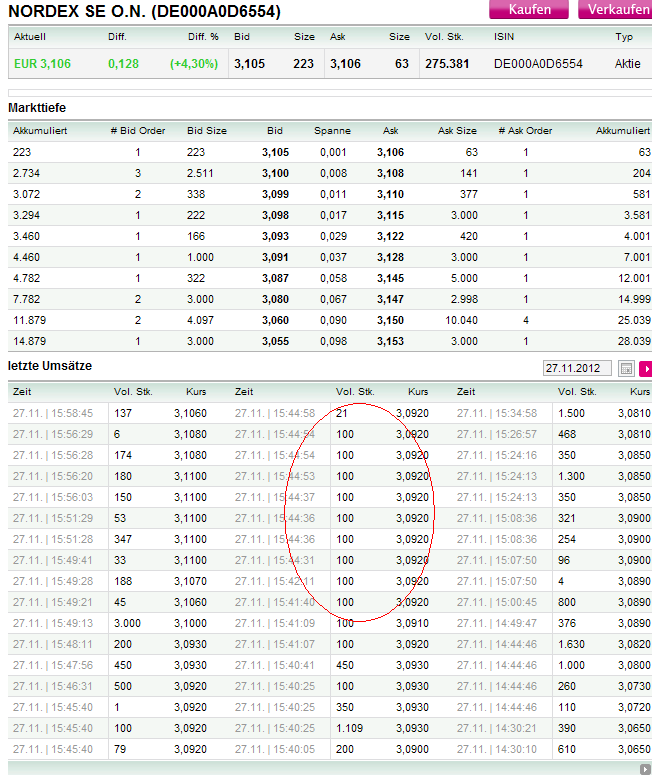Screen dimensions: 652x775
Task: Click trade time 14:30:10
Action: click(497, 749)
